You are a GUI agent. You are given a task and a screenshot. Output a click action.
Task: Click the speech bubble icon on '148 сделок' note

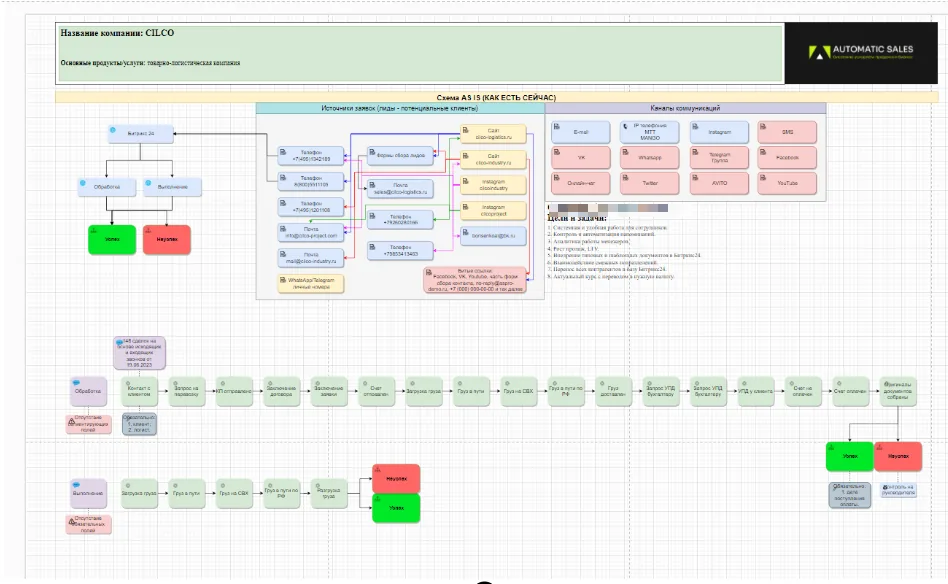coord(119,343)
